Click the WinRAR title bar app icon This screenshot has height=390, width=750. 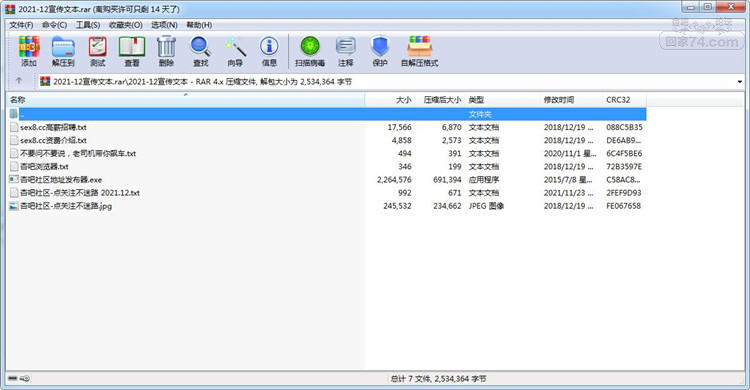click(10, 9)
